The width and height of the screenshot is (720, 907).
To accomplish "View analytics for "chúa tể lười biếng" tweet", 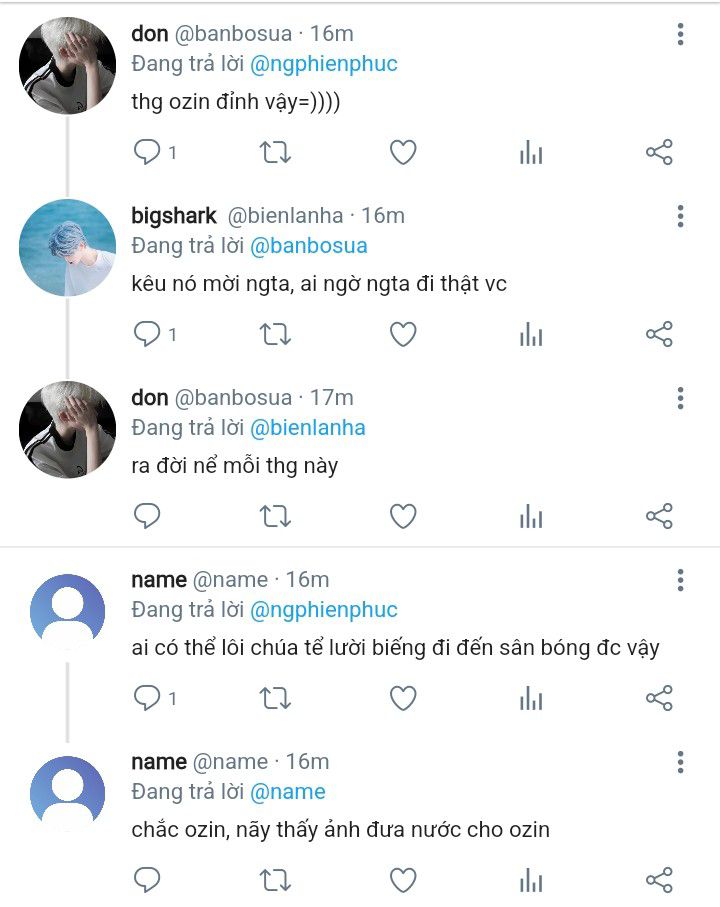I will coord(531,698).
